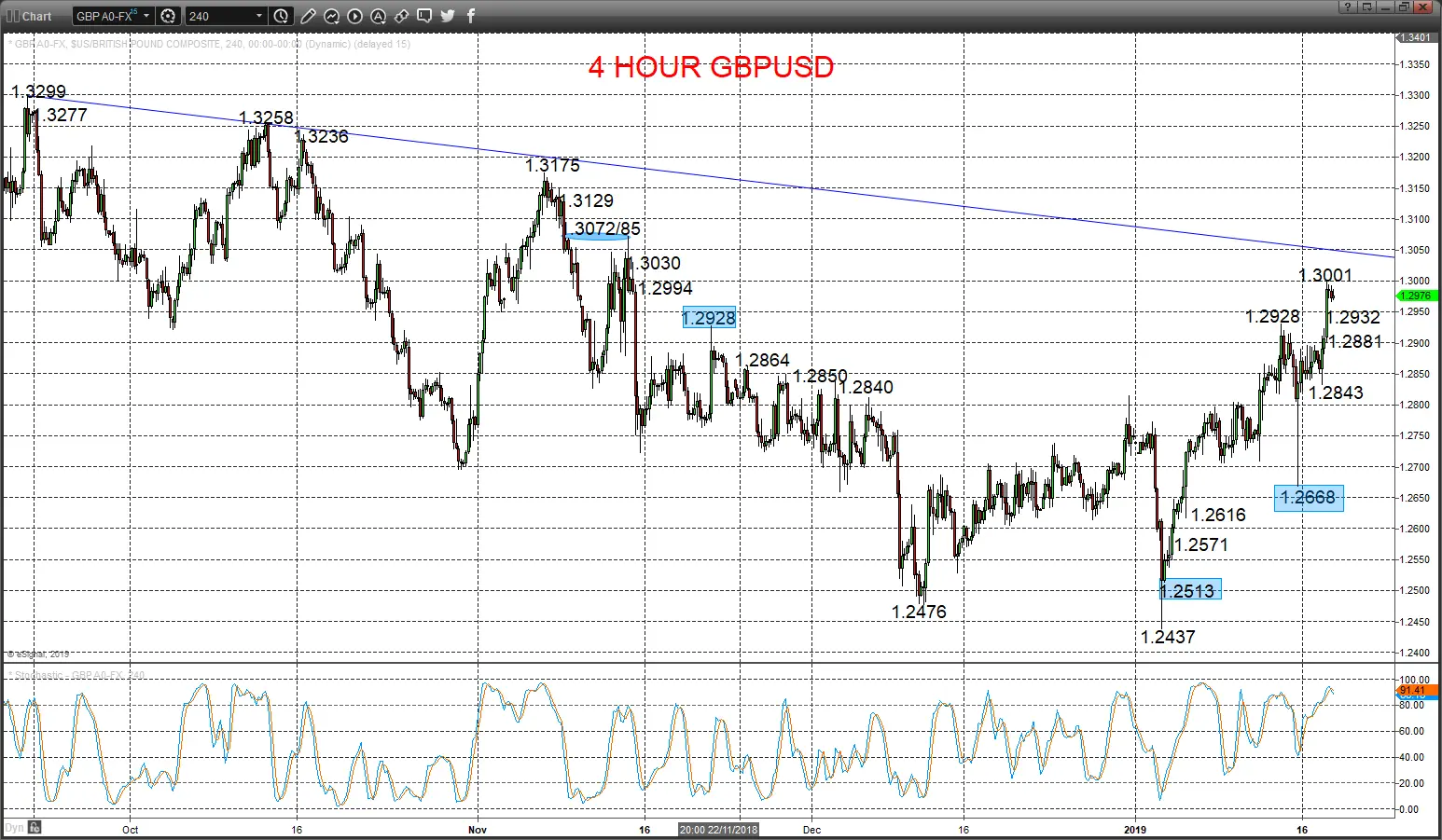The image size is (1442, 840).
Task: Select the pencil drawing tool icon
Action: click(x=308, y=16)
